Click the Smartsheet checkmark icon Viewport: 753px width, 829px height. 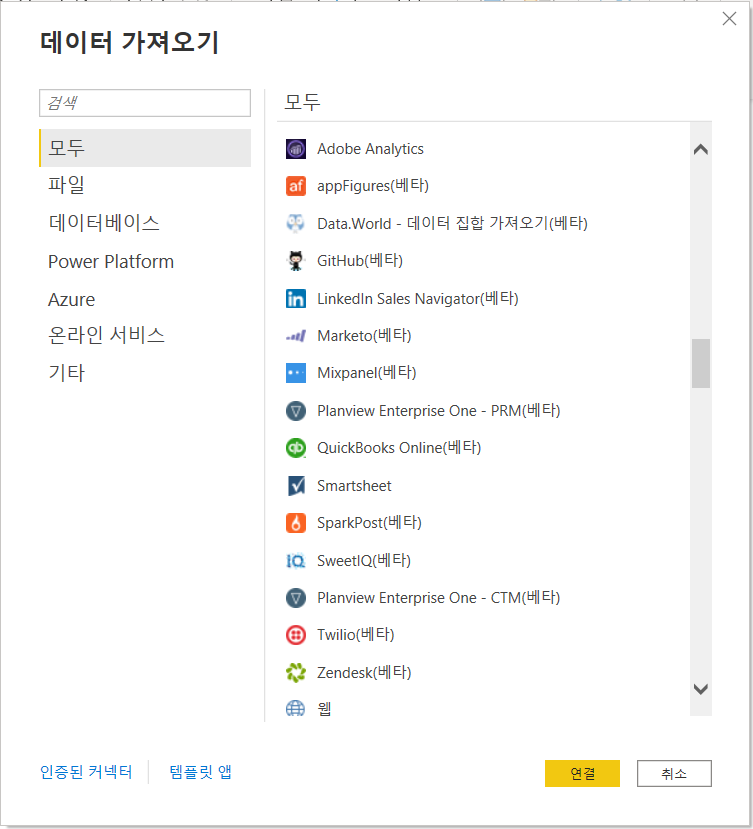click(x=296, y=486)
